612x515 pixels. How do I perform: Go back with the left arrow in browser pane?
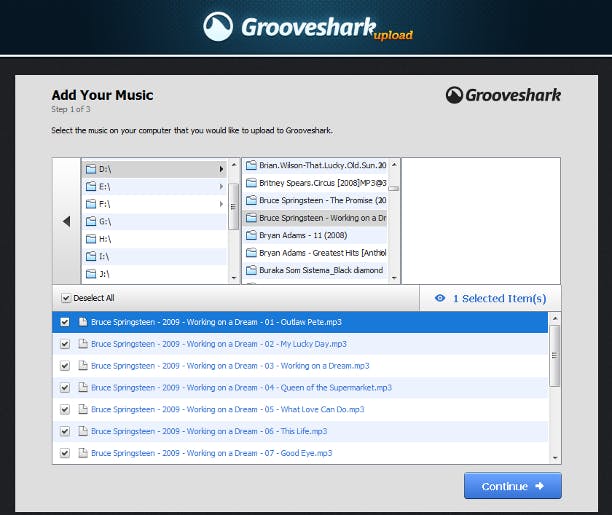[x=67, y=221]
